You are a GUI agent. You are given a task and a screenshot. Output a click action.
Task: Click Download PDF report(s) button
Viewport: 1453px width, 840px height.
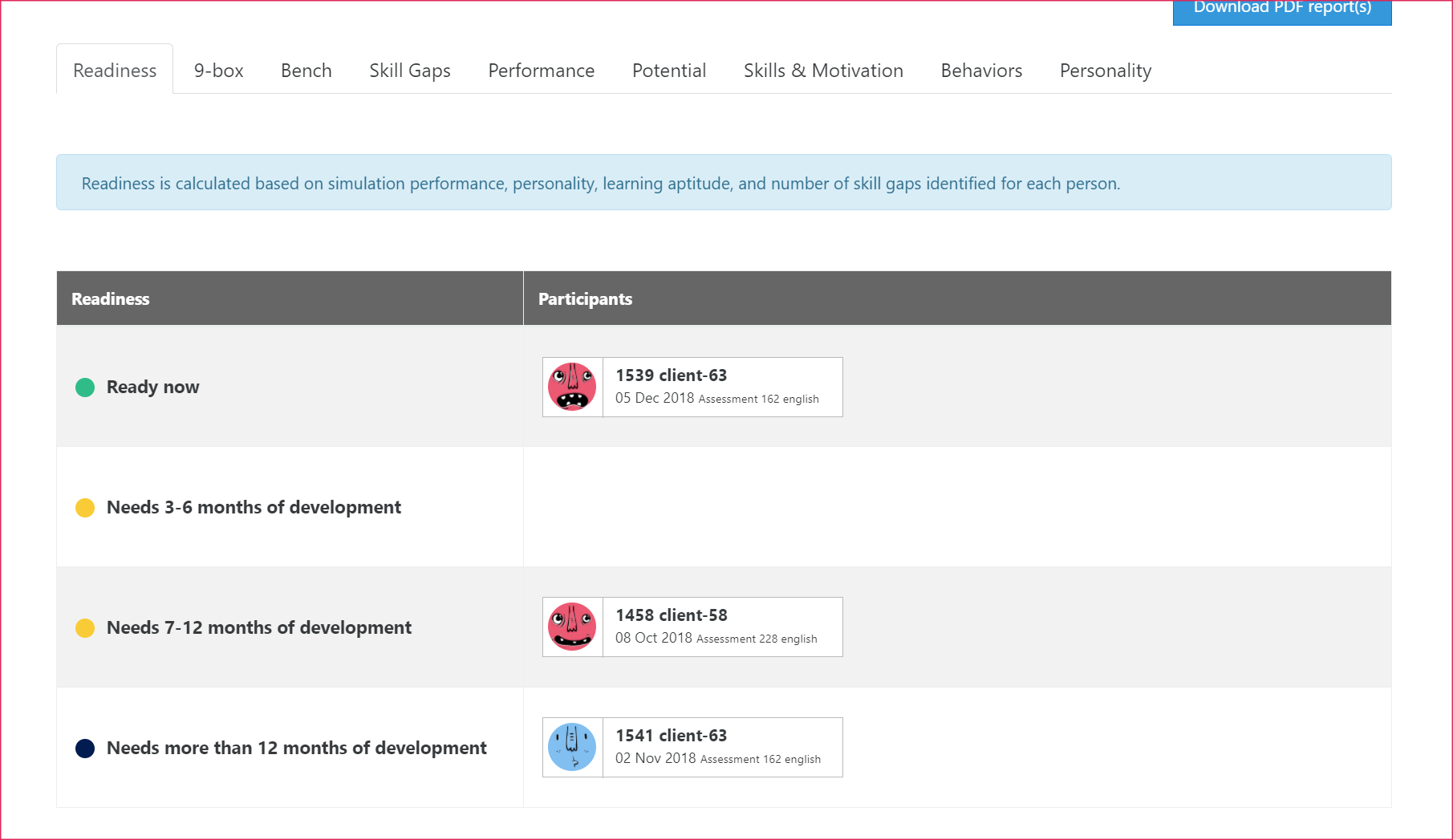(x=1281, y=11)
